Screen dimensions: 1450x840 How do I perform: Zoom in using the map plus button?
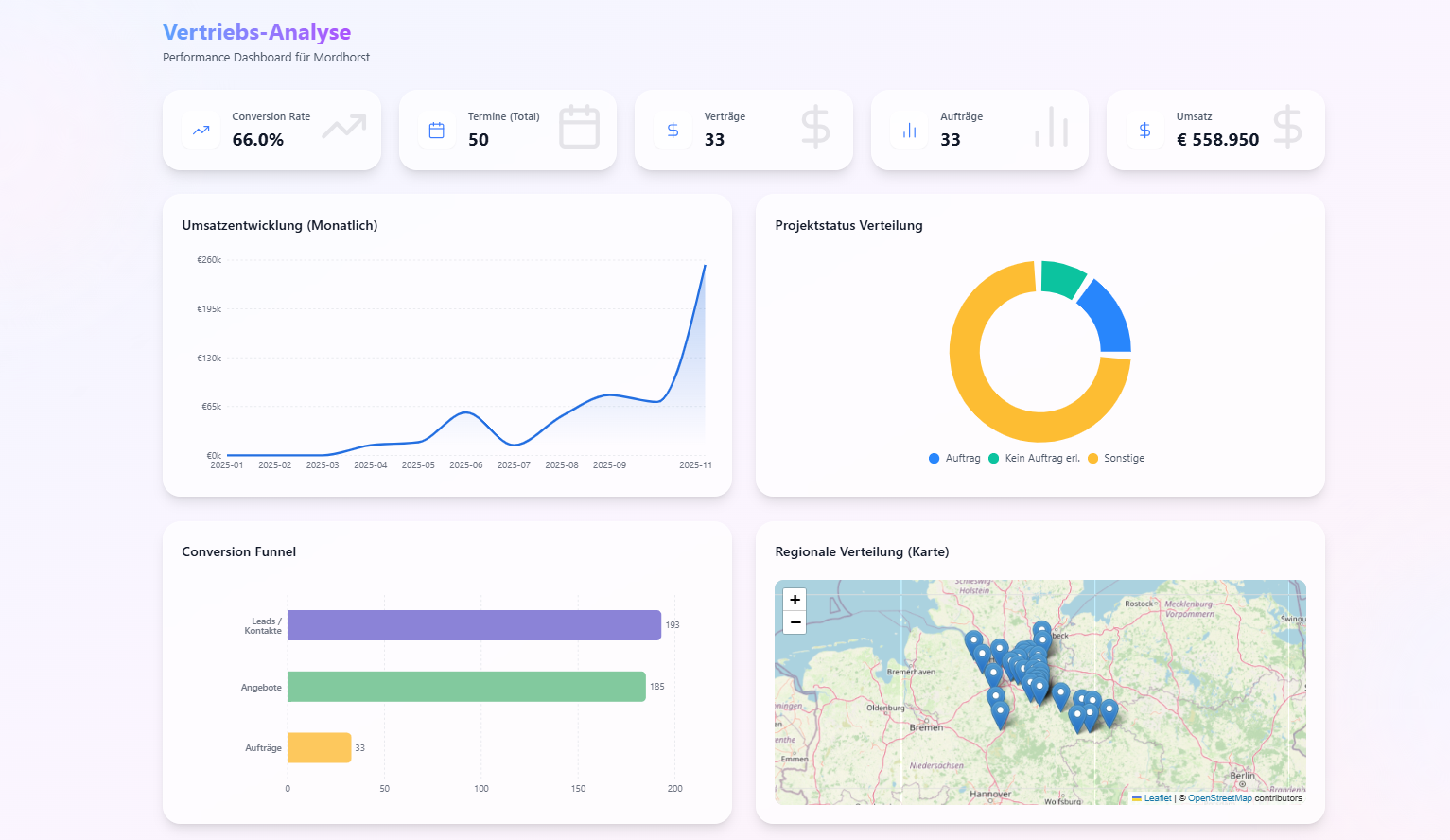click(795, 600)
